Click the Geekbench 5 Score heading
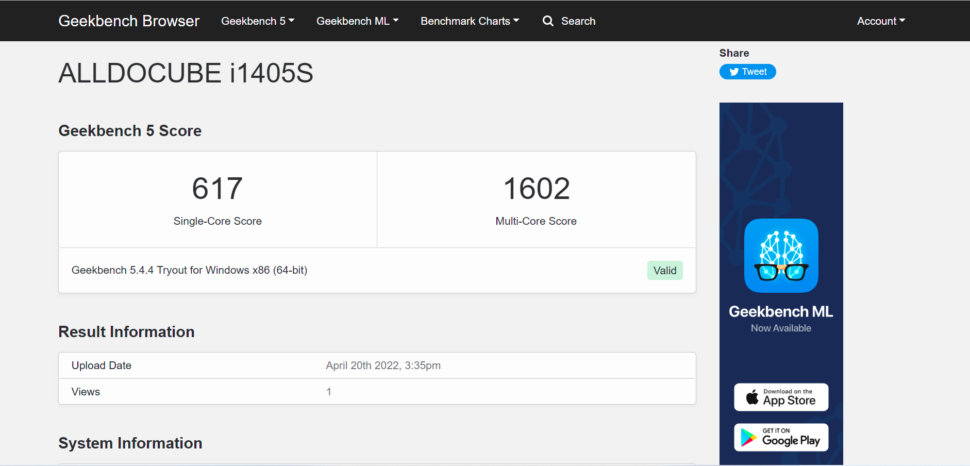The width and height of the screenshot is (970, 466). point(130,131)
